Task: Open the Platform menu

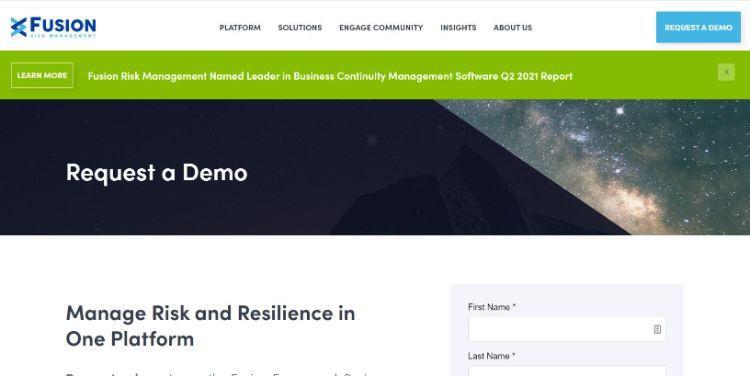Action: 240,28
